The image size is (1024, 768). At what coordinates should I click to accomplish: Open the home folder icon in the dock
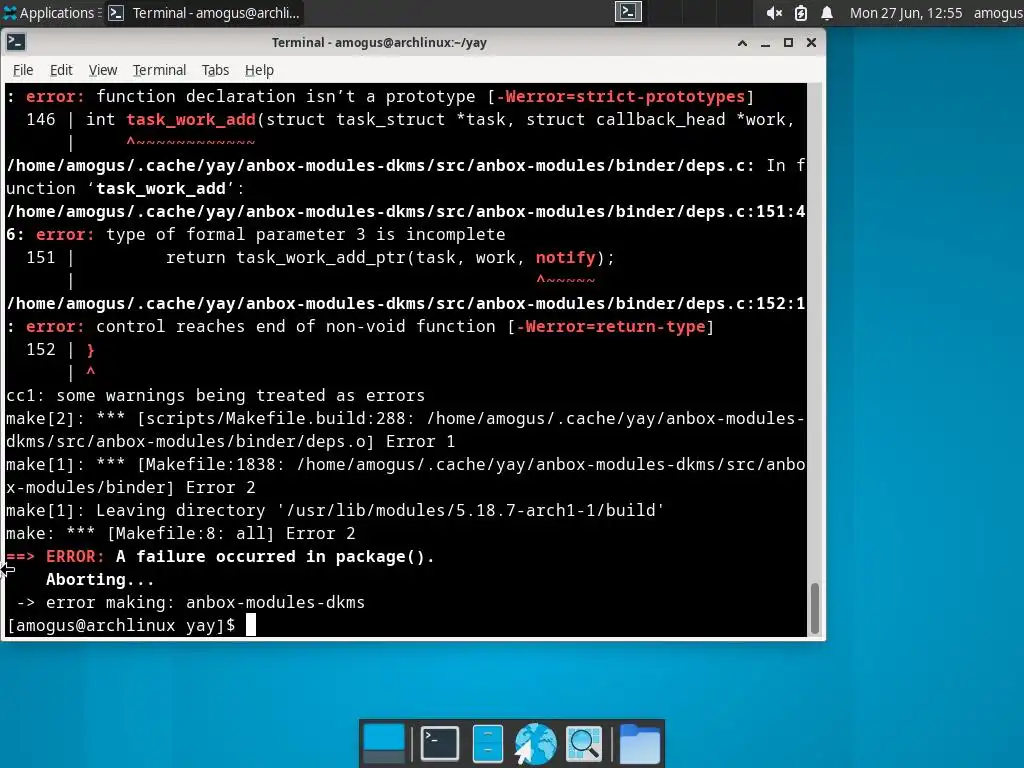click(639, 743)
